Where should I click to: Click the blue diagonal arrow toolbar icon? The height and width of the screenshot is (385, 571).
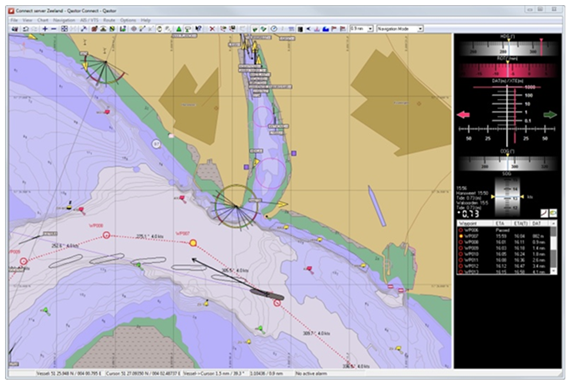[x=84, y=29]
